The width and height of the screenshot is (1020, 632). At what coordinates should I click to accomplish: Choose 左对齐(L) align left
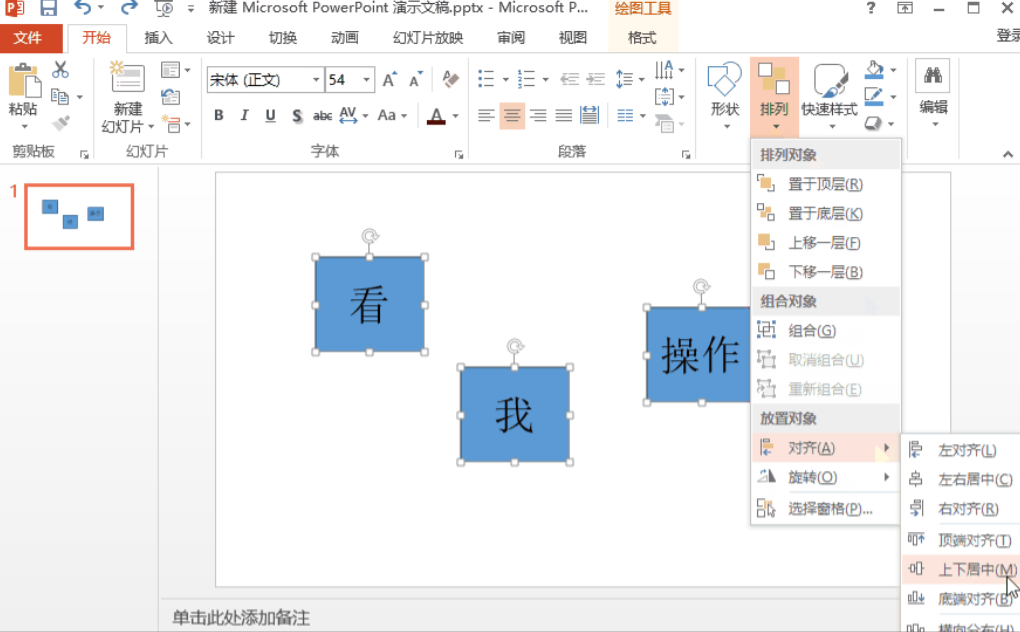click(961, 450)
